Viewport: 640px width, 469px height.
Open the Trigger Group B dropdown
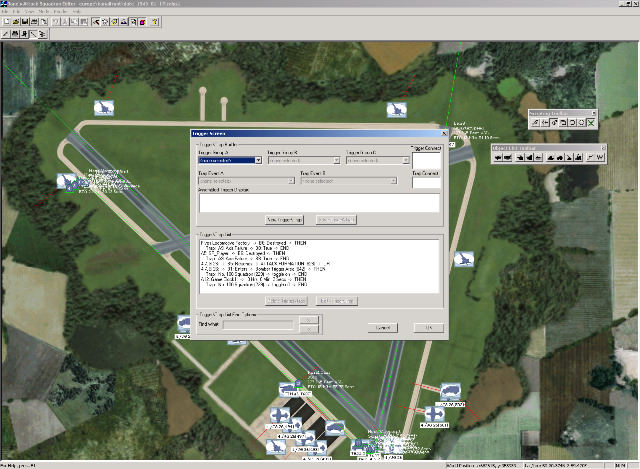click(x=335, y=160)
